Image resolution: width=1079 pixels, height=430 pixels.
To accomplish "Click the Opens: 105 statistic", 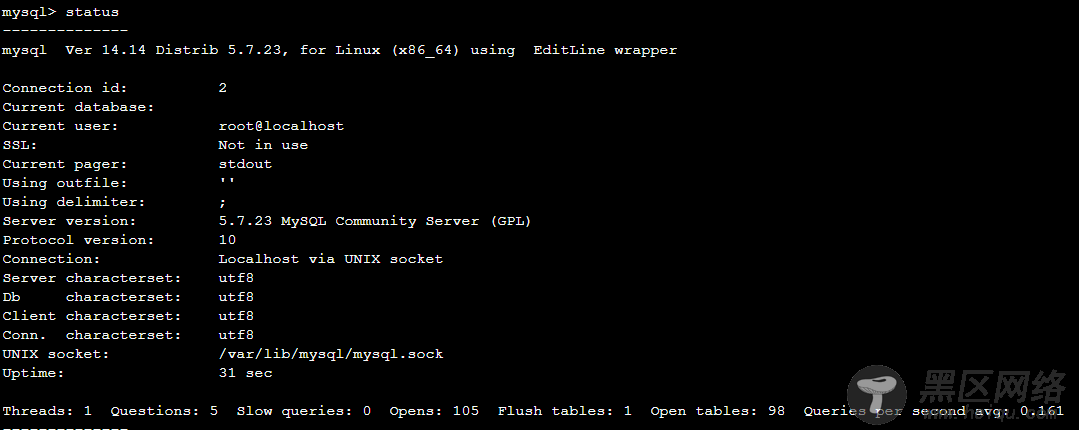I will [x=434, y=411].
